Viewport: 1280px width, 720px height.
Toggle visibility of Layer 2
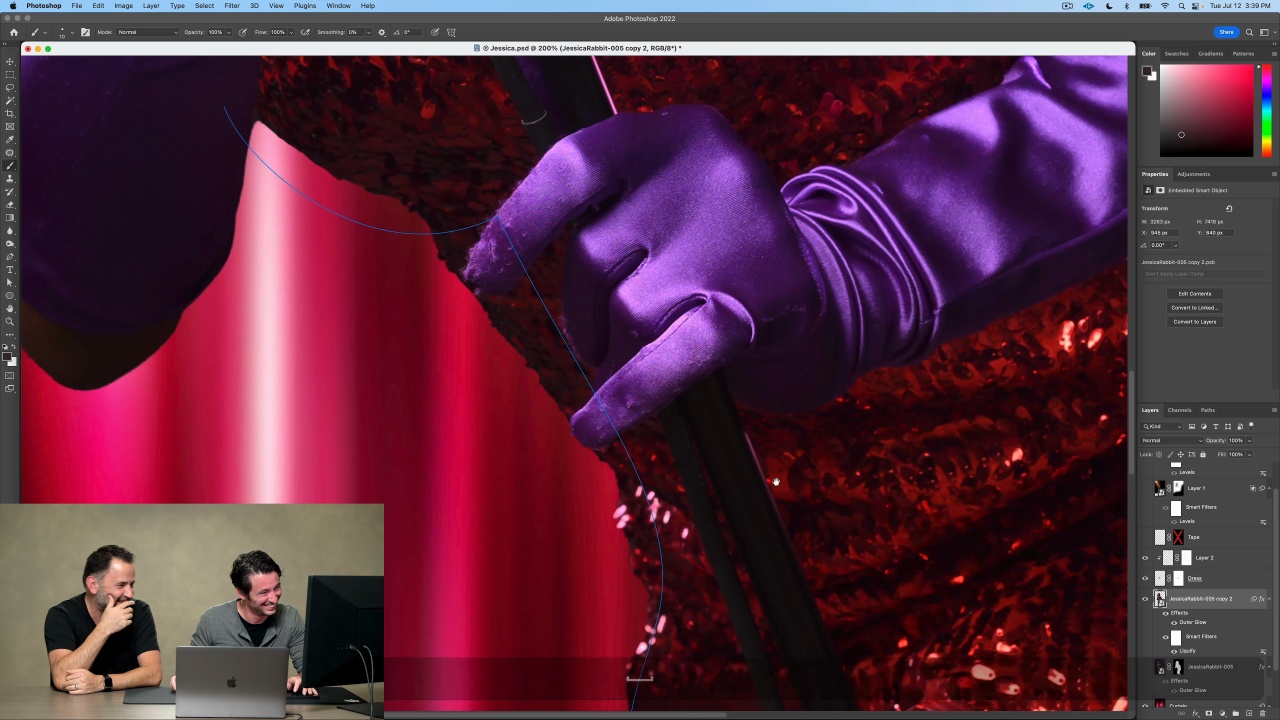point(1145,558)
